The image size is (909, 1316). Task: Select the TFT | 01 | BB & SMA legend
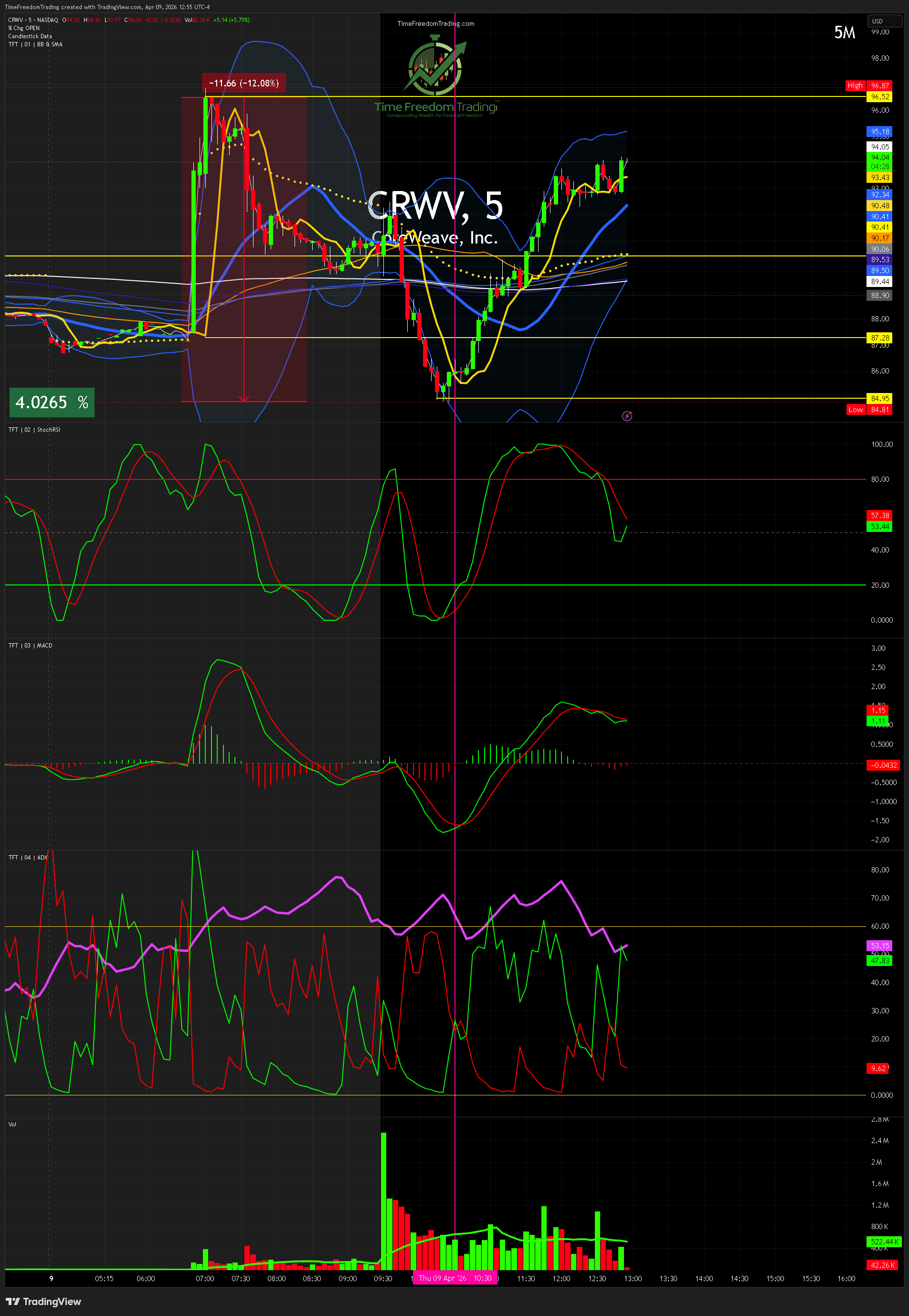[x=35, y=44]
